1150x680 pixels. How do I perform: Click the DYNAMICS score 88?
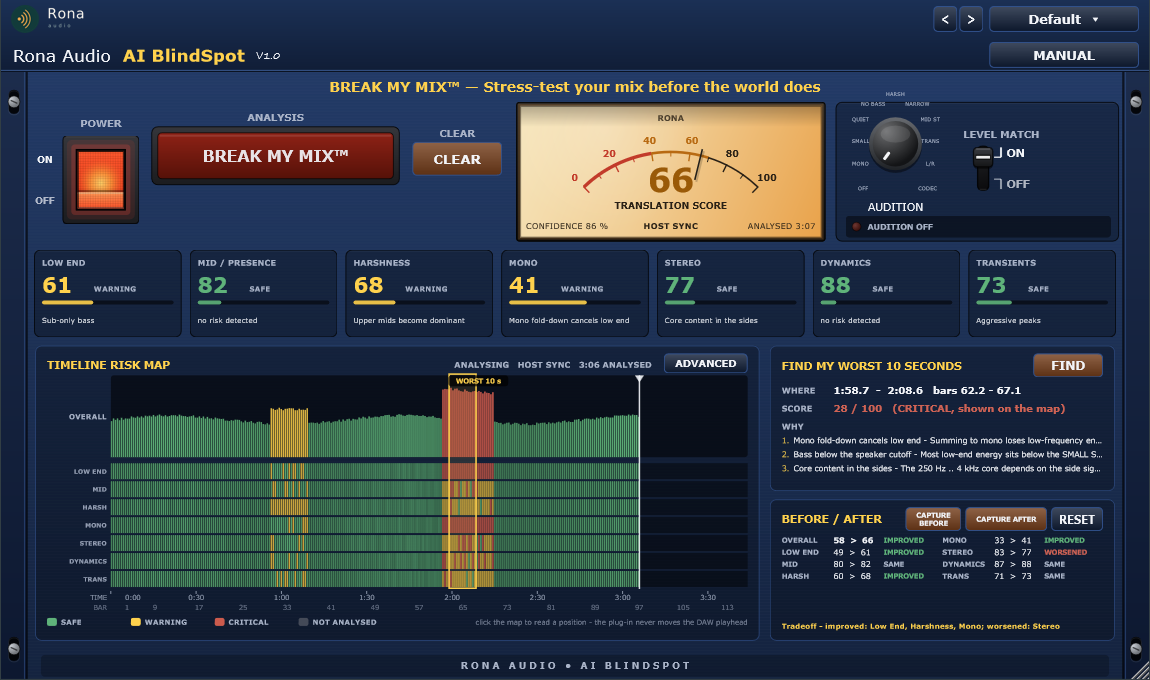pyautogui.click(x=835, y=285)
